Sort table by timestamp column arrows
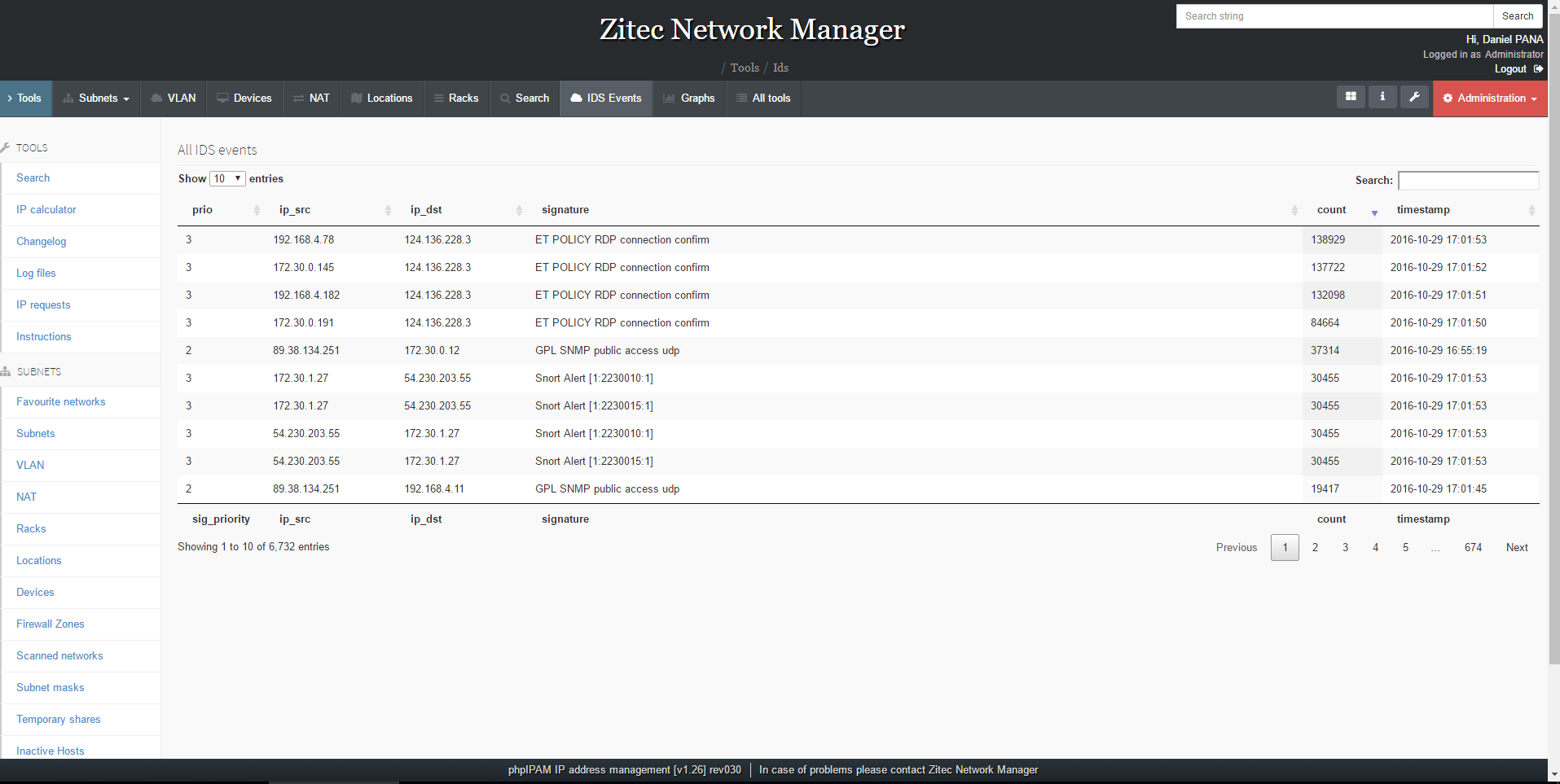1560x784 pixels. click(x=1531, y=210)
